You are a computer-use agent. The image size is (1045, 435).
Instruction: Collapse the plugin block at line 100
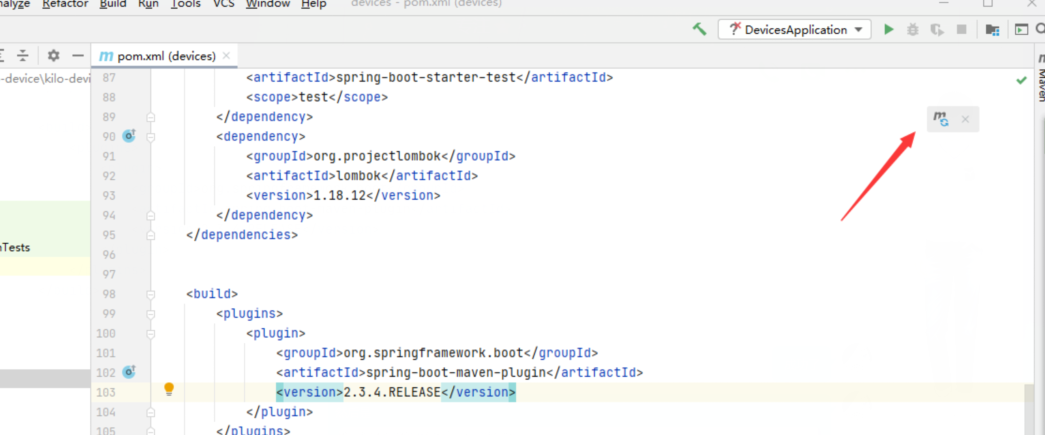click(x=151, y=333)
